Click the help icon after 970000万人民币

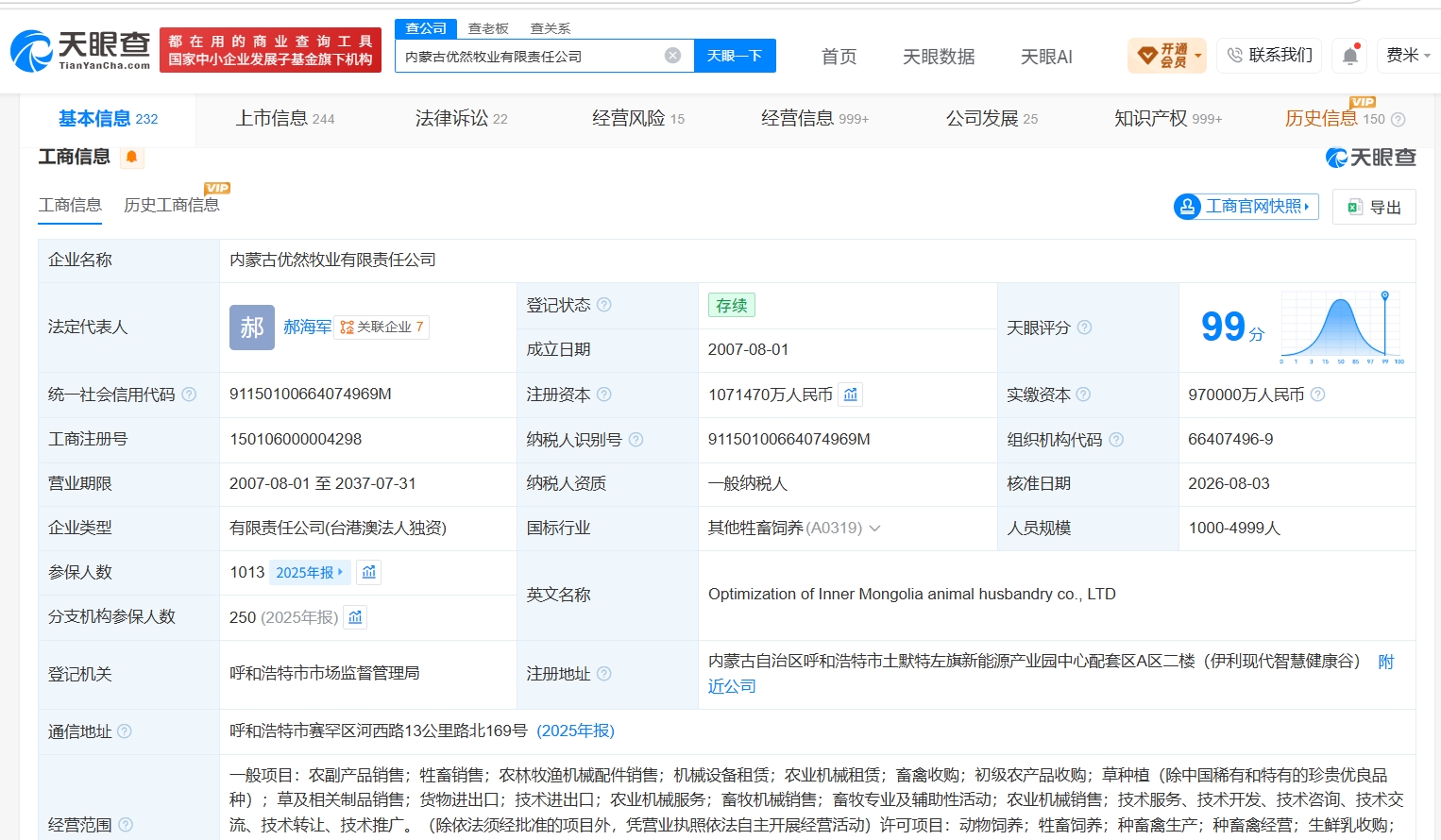[x=1317, y=395]
